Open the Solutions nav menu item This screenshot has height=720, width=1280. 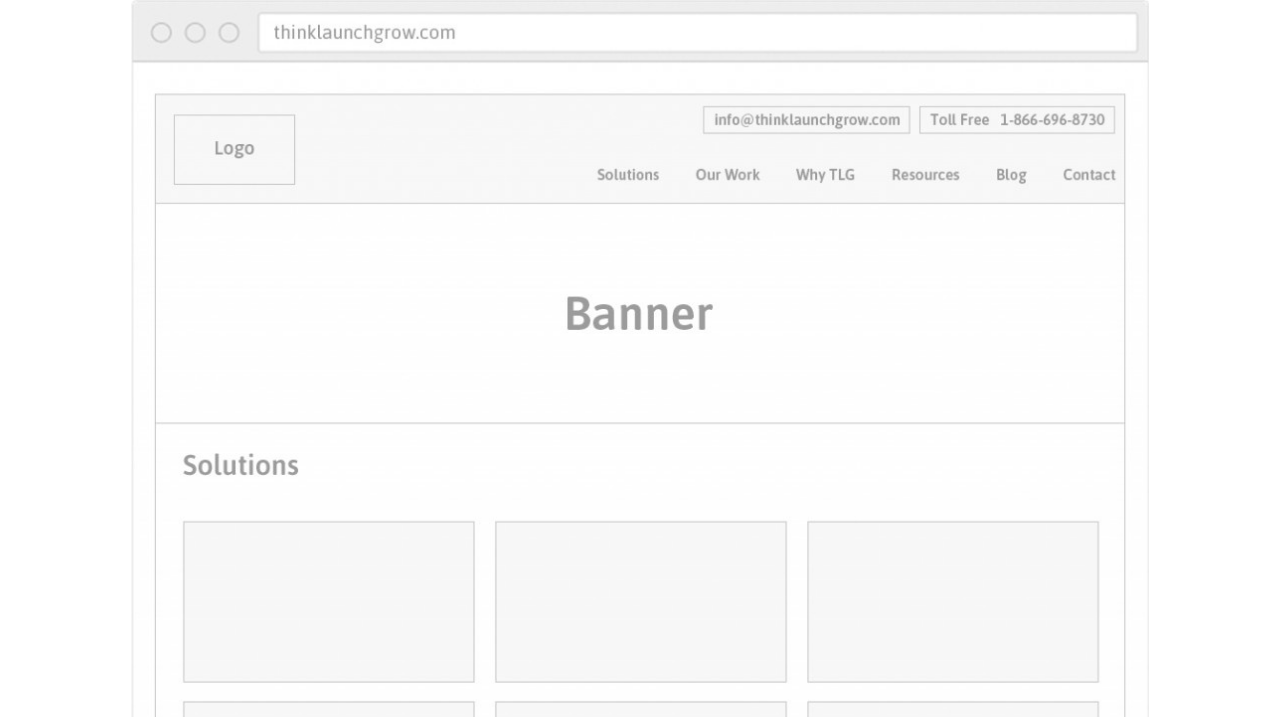point(628,175)
